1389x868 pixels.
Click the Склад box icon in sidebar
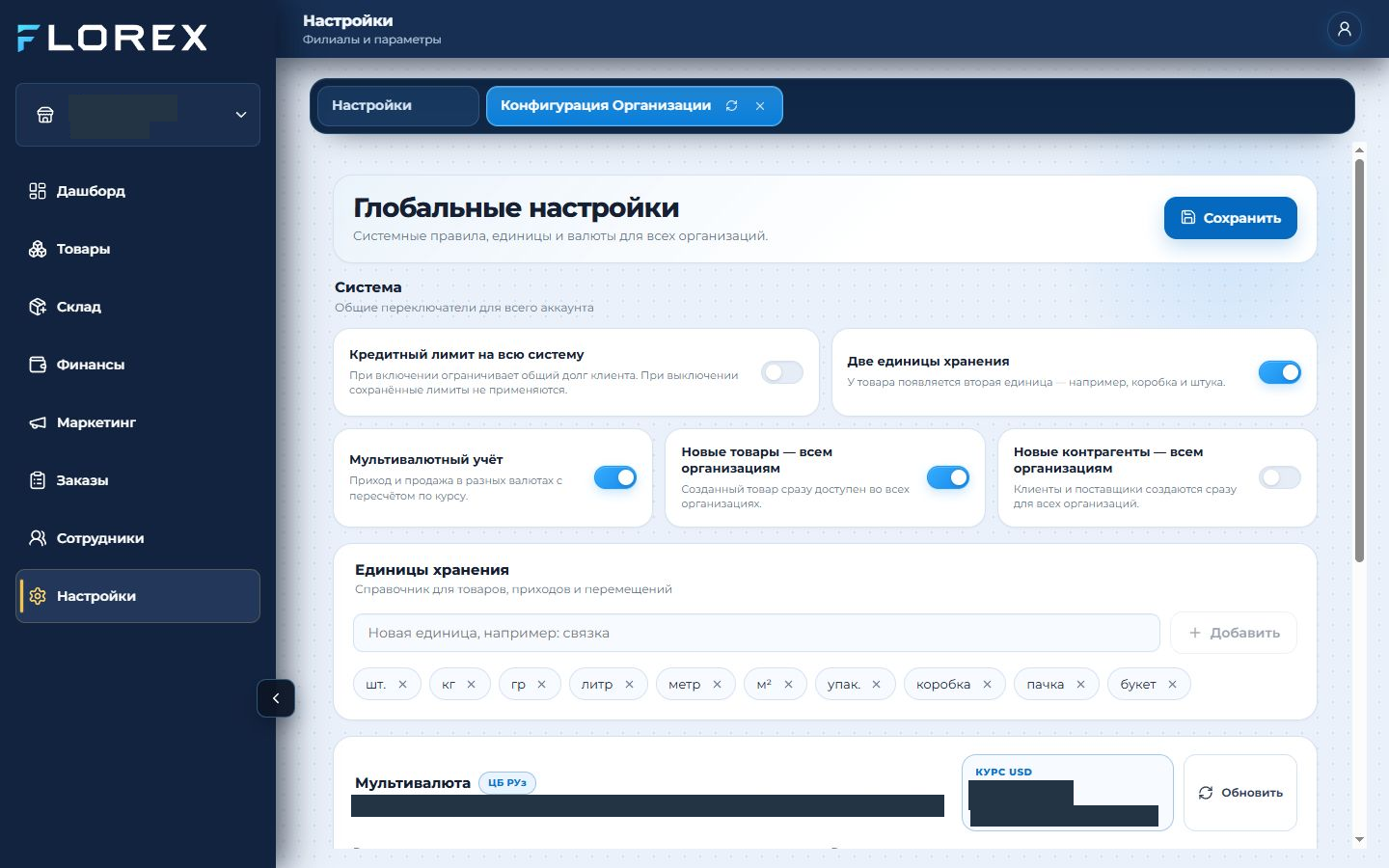[38, 307]
